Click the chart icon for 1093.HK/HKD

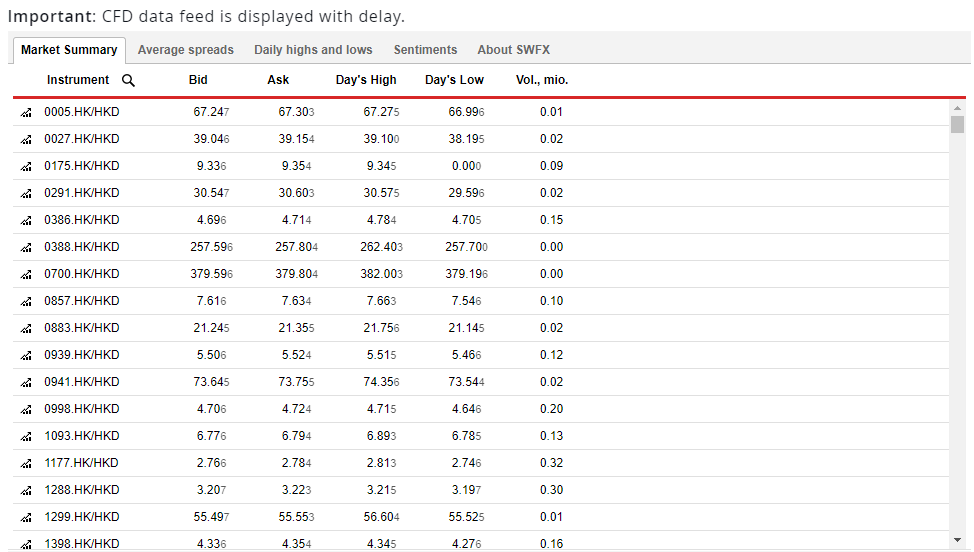tap(26, 437)
